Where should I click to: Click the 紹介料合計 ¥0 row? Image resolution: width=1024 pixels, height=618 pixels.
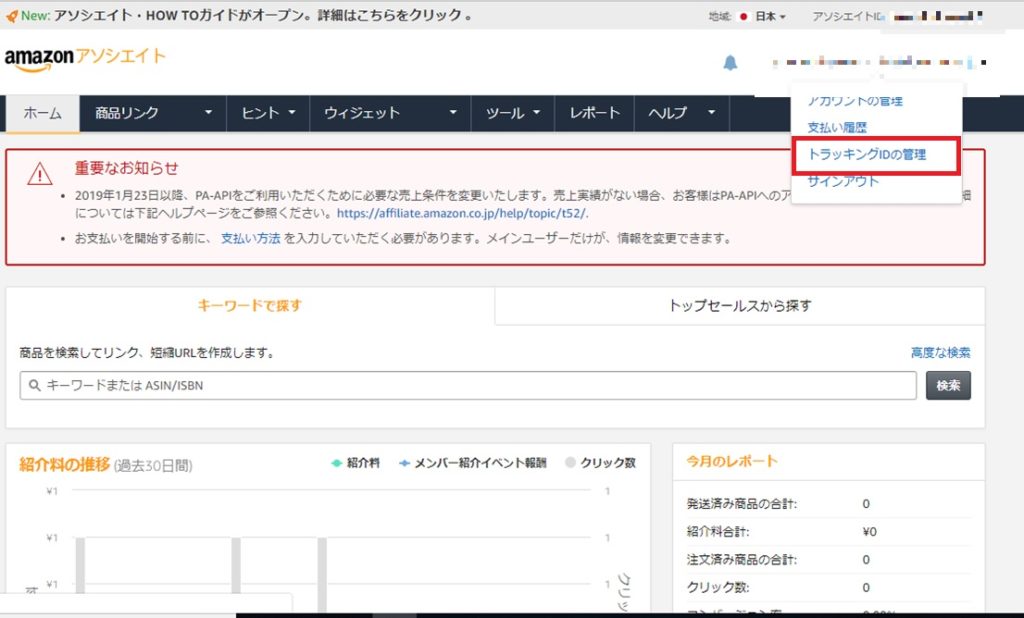(828, 532)
